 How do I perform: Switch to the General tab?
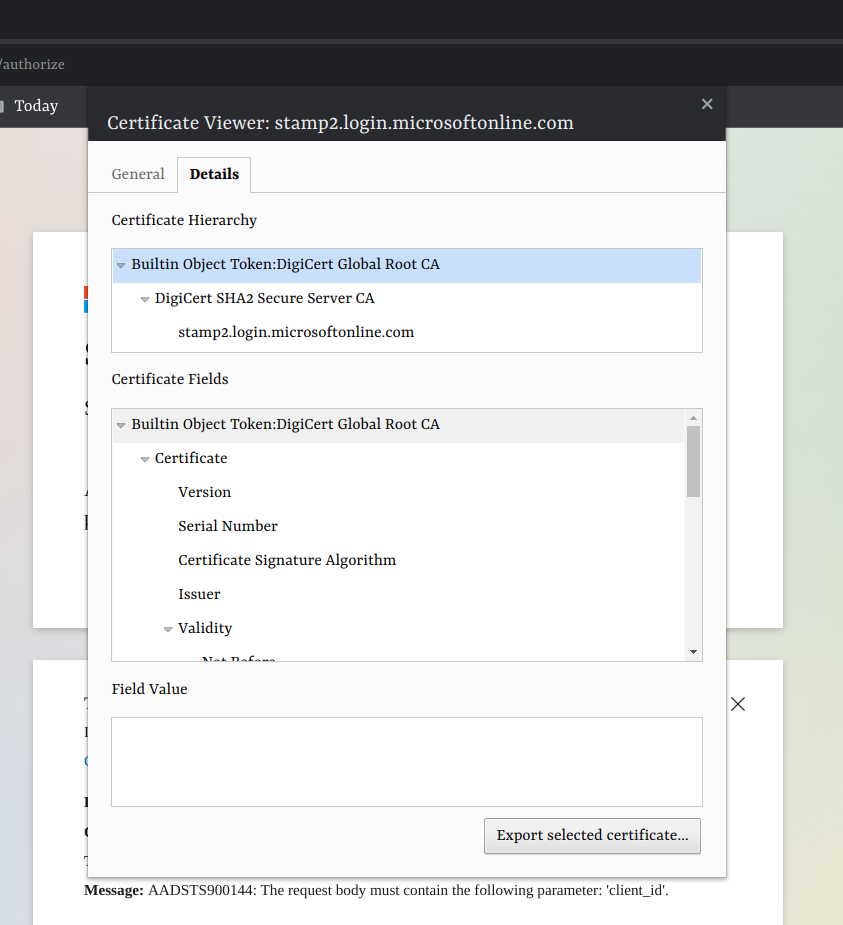coord(138,174)
